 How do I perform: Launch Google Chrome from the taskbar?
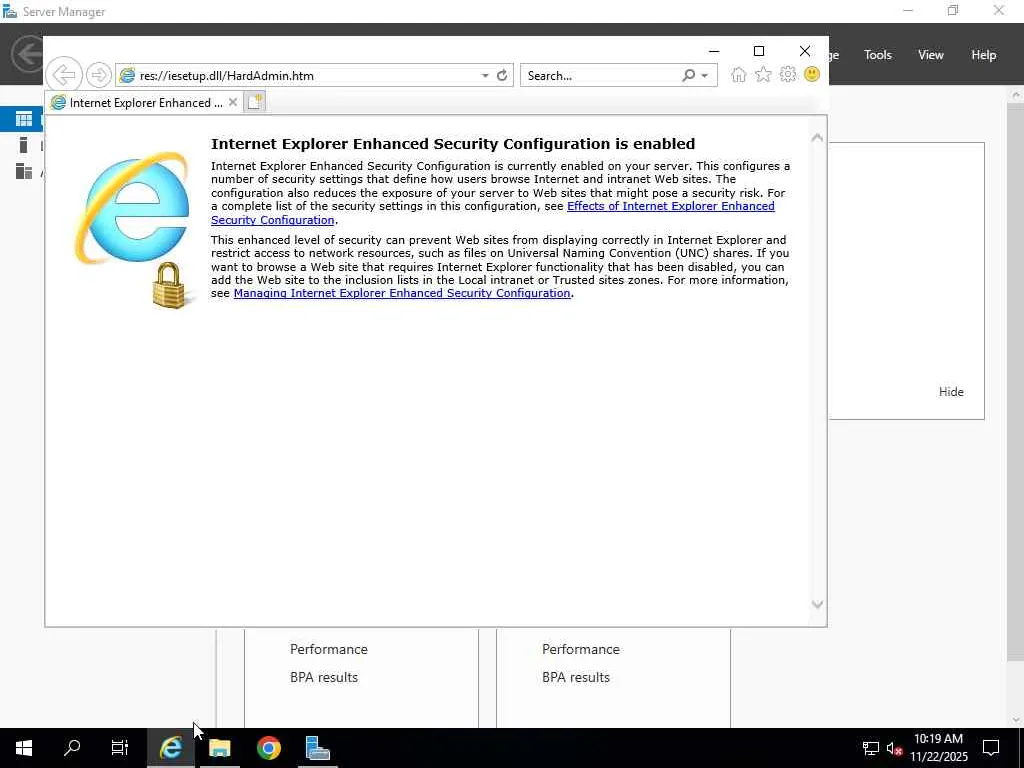(x=268, y=748)
